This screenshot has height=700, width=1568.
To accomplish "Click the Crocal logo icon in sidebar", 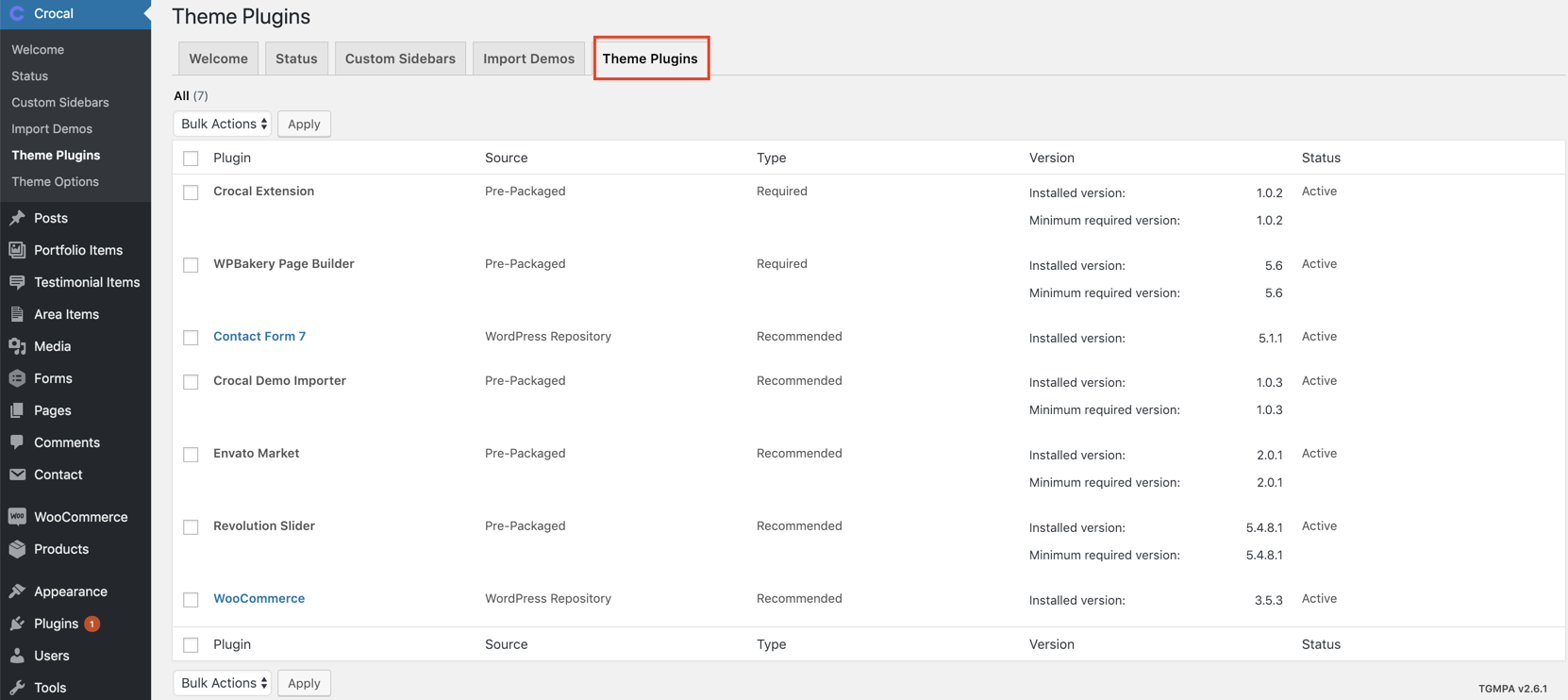I will 17,13.
